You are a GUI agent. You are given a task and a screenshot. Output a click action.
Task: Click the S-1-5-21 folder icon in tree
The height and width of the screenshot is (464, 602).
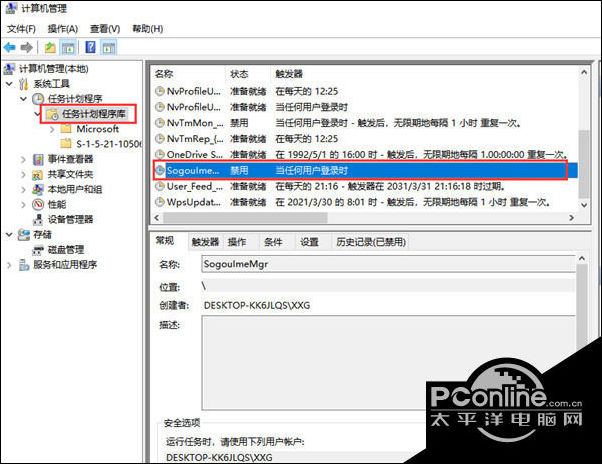tap(66, 144)
